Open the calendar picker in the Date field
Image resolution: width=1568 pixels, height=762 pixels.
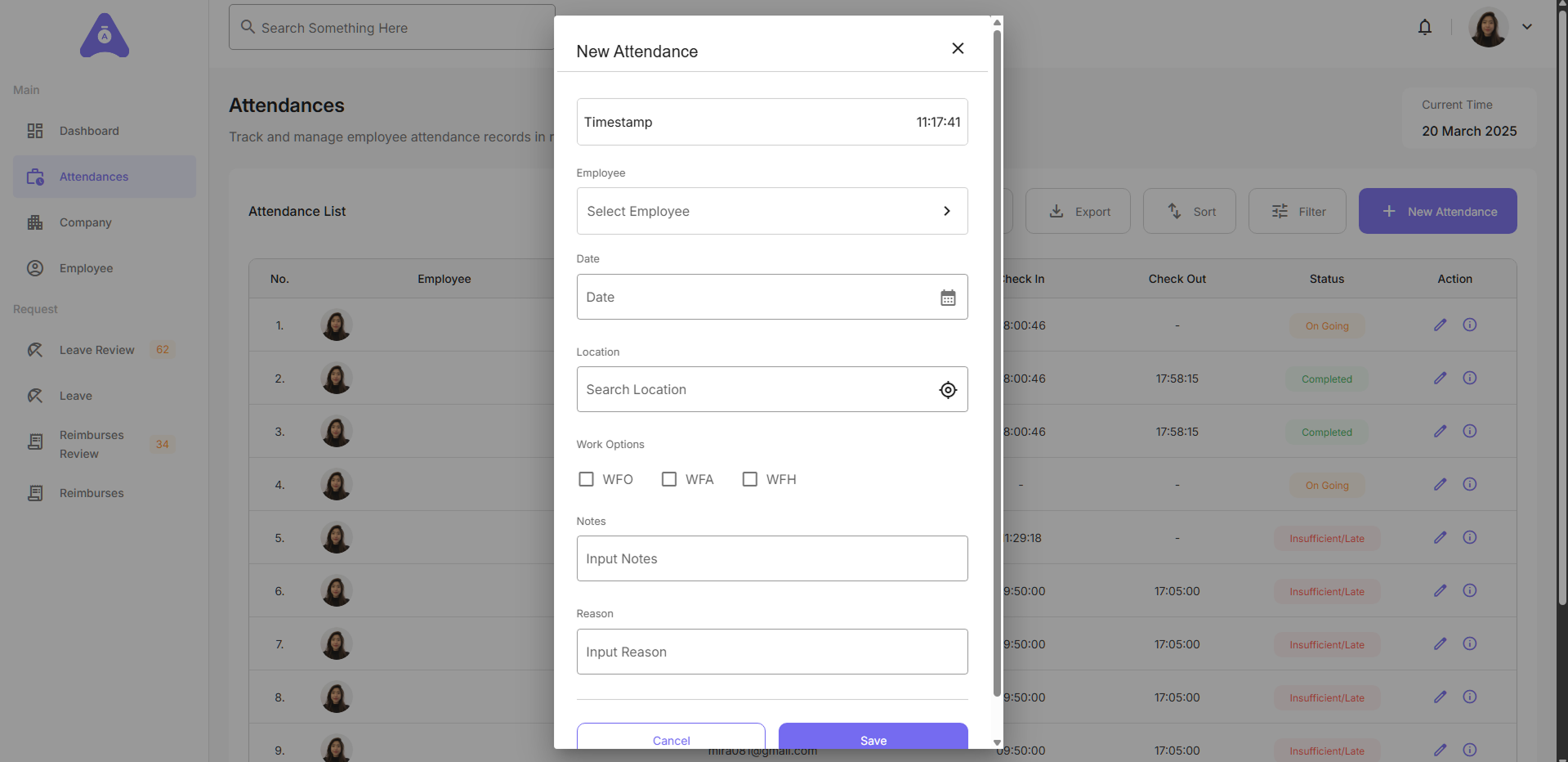coord(948,298)
